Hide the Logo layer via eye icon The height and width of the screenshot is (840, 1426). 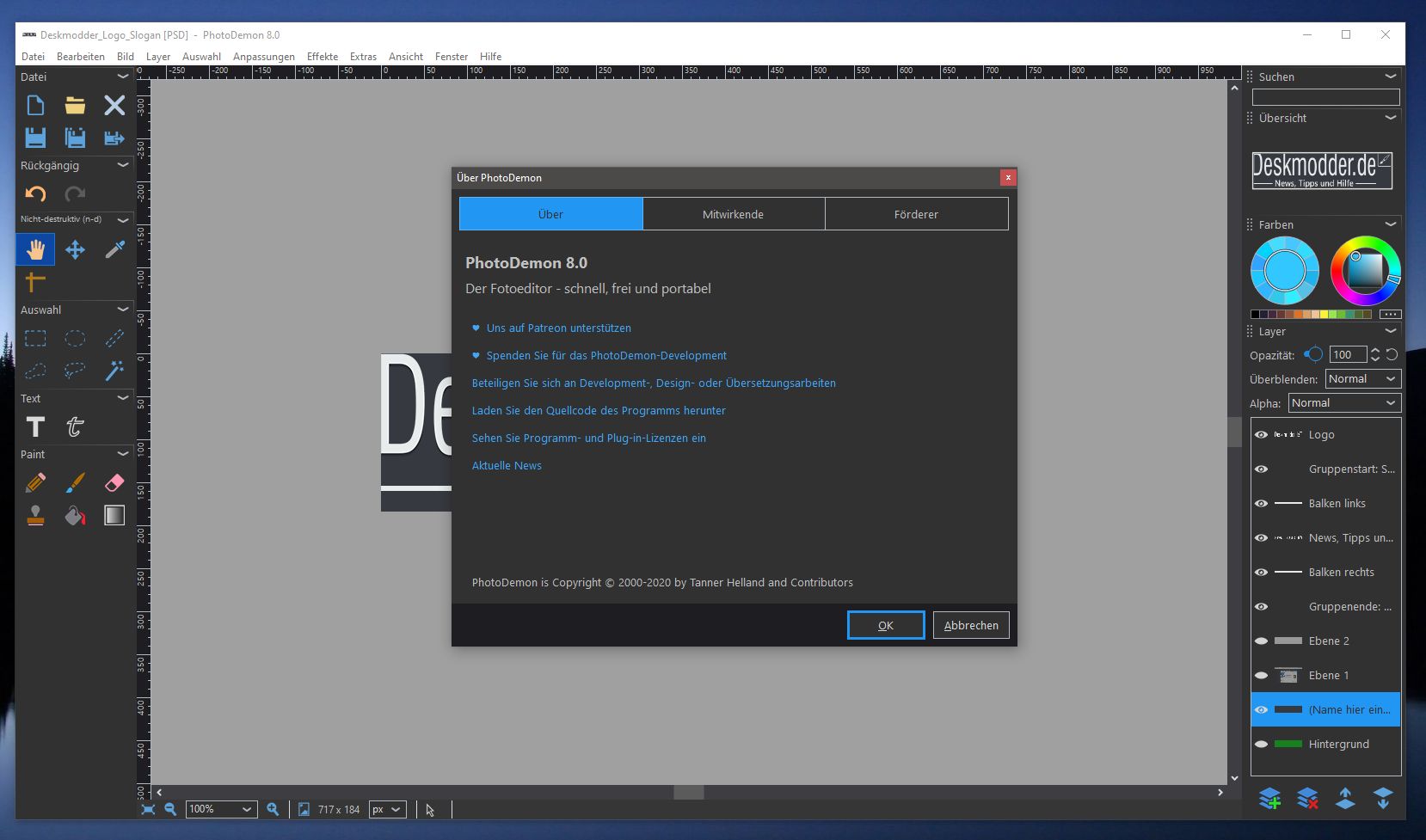(1261, 435)
